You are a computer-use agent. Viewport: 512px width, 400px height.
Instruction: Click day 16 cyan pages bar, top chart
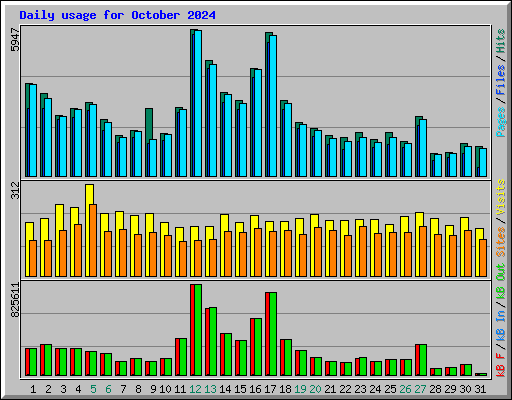[x=258, y=123]
